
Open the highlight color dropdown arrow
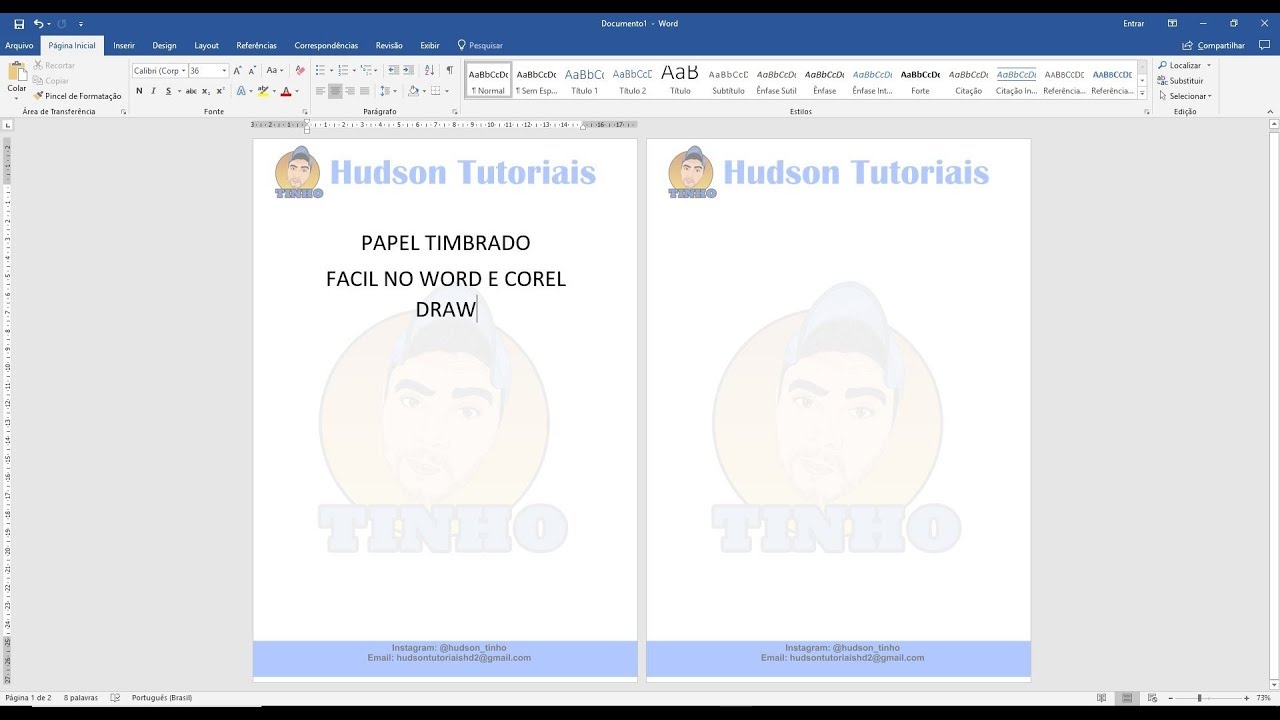pos(274,91)
